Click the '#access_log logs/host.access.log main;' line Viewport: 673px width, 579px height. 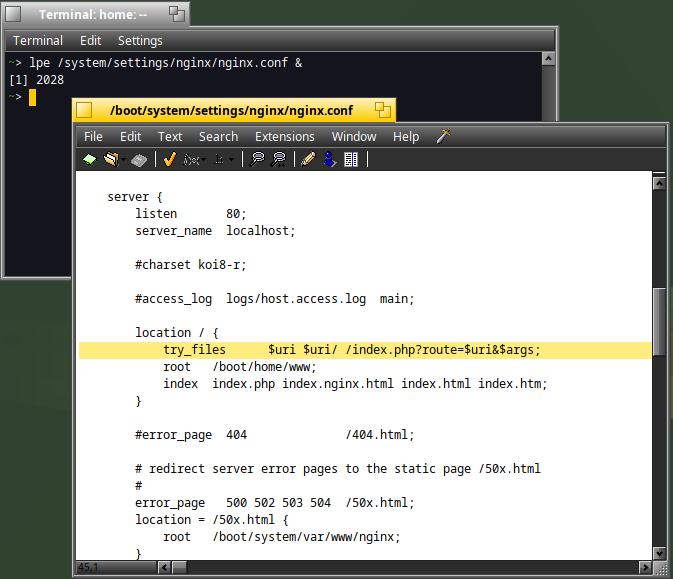[x=275, y=299]
